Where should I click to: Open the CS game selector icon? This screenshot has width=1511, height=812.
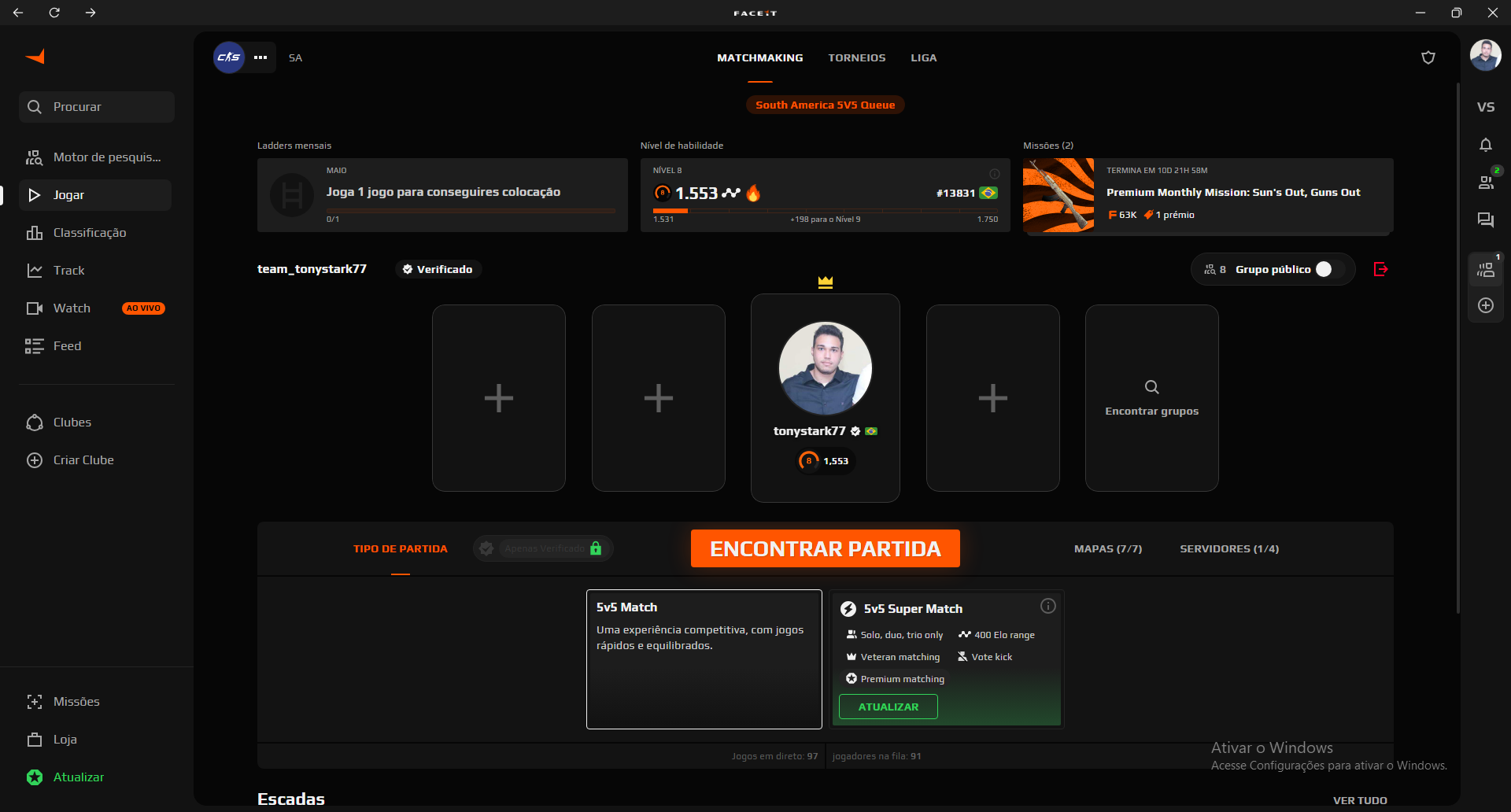pyautogui.click(x=229, y=57)
